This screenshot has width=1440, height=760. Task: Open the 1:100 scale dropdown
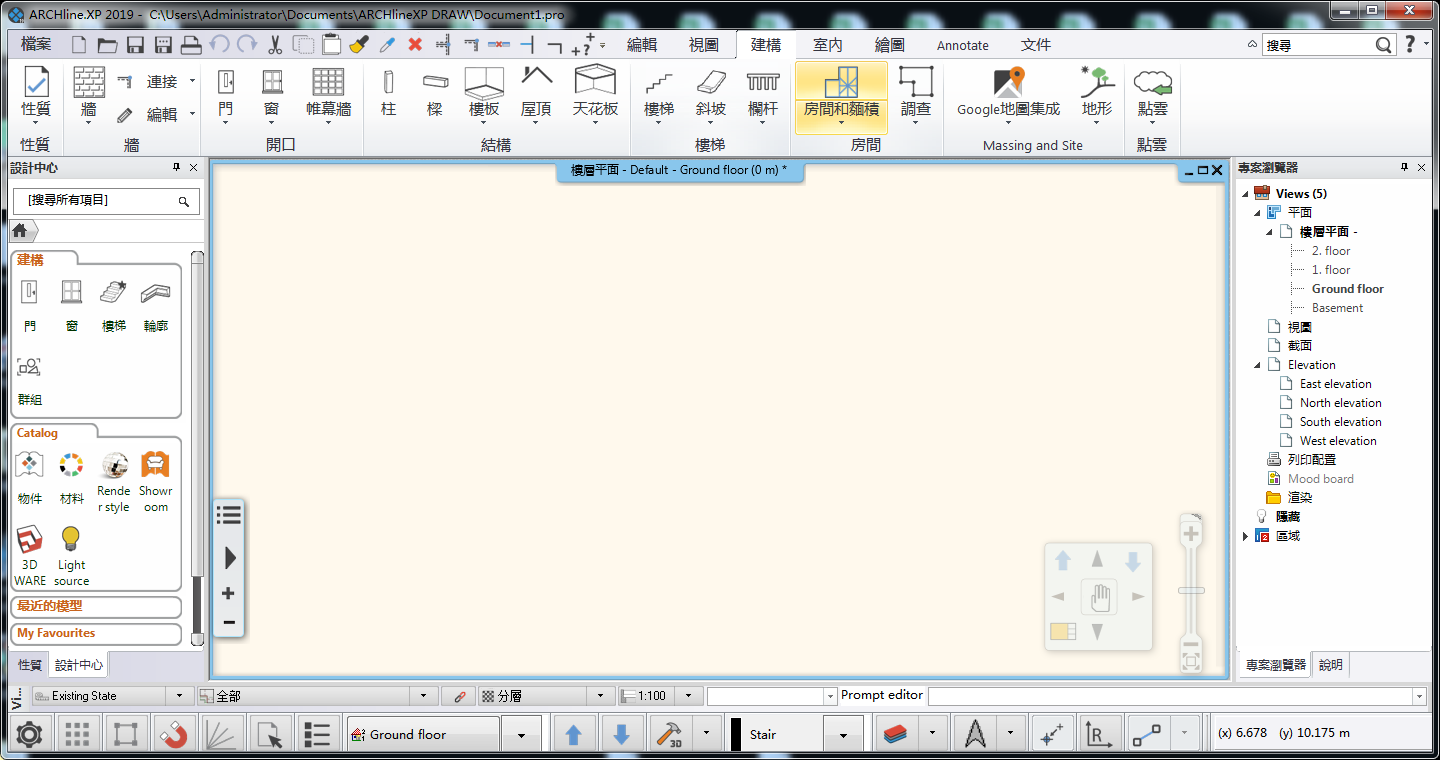(688, 696)
